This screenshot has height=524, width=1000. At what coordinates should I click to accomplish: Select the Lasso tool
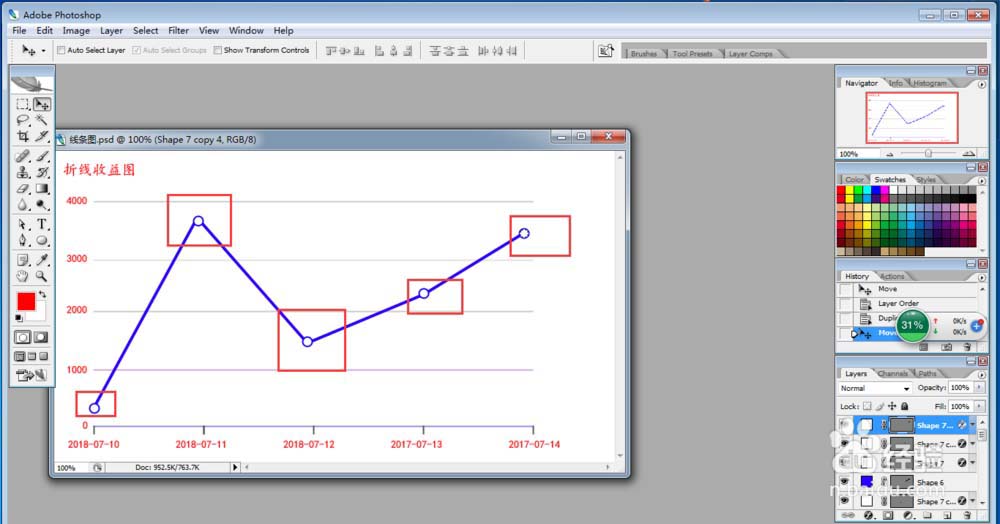tap(22, 120)
